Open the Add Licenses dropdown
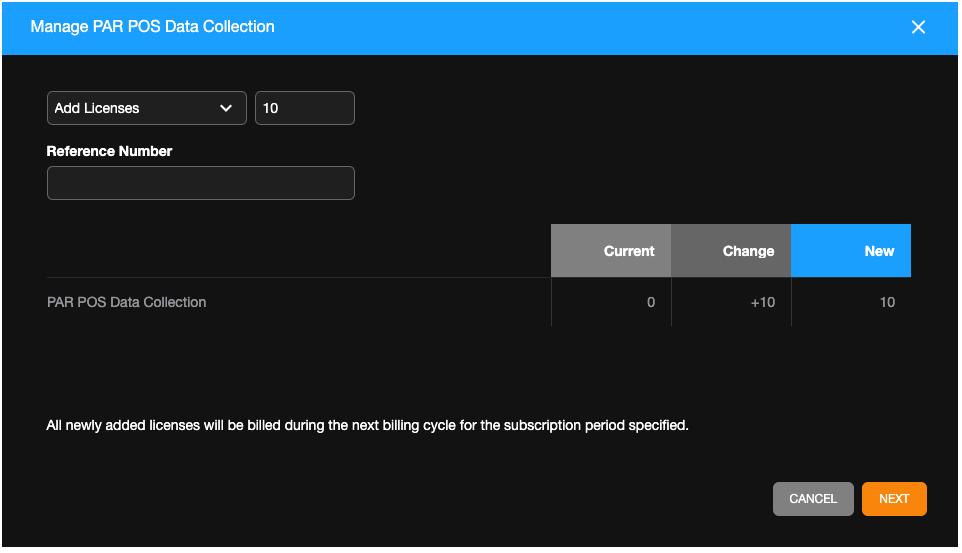 pyautogui.click(x=146, y=108)
